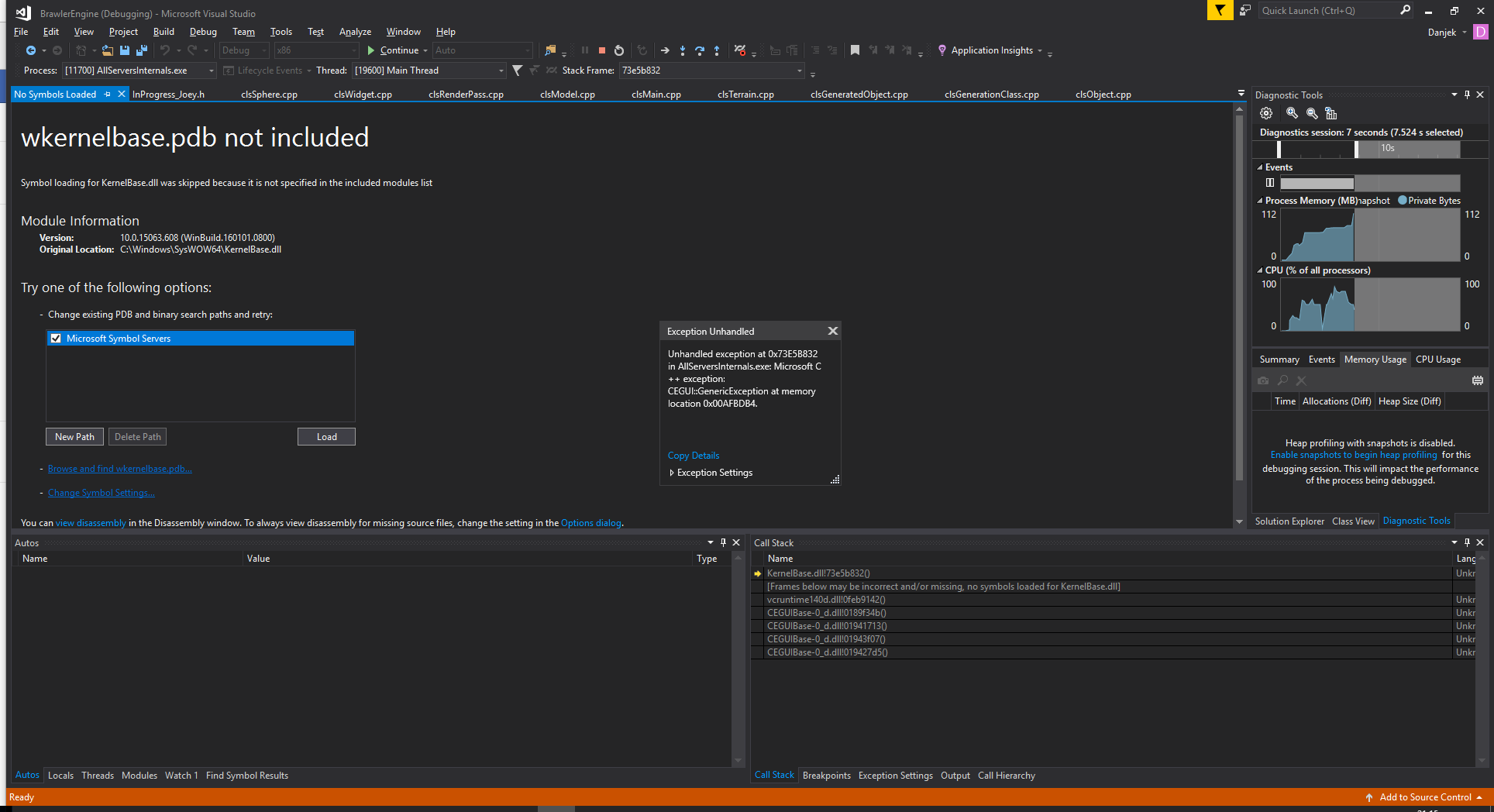Click the Save All icon in toolbar
This screenshot has width=1494, height=812.
point(142,50)
